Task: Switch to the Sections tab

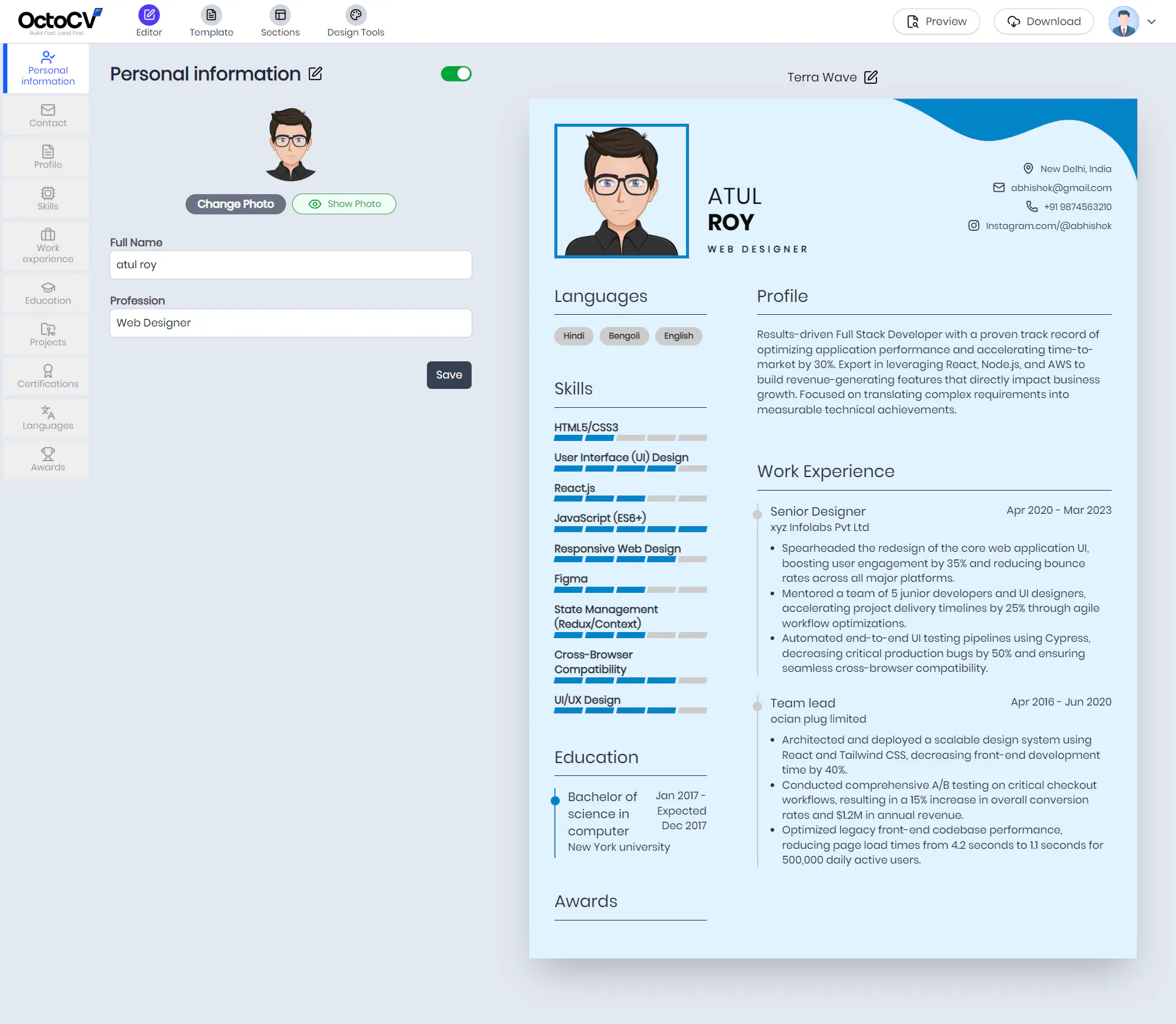Action: tap(280, 21)
